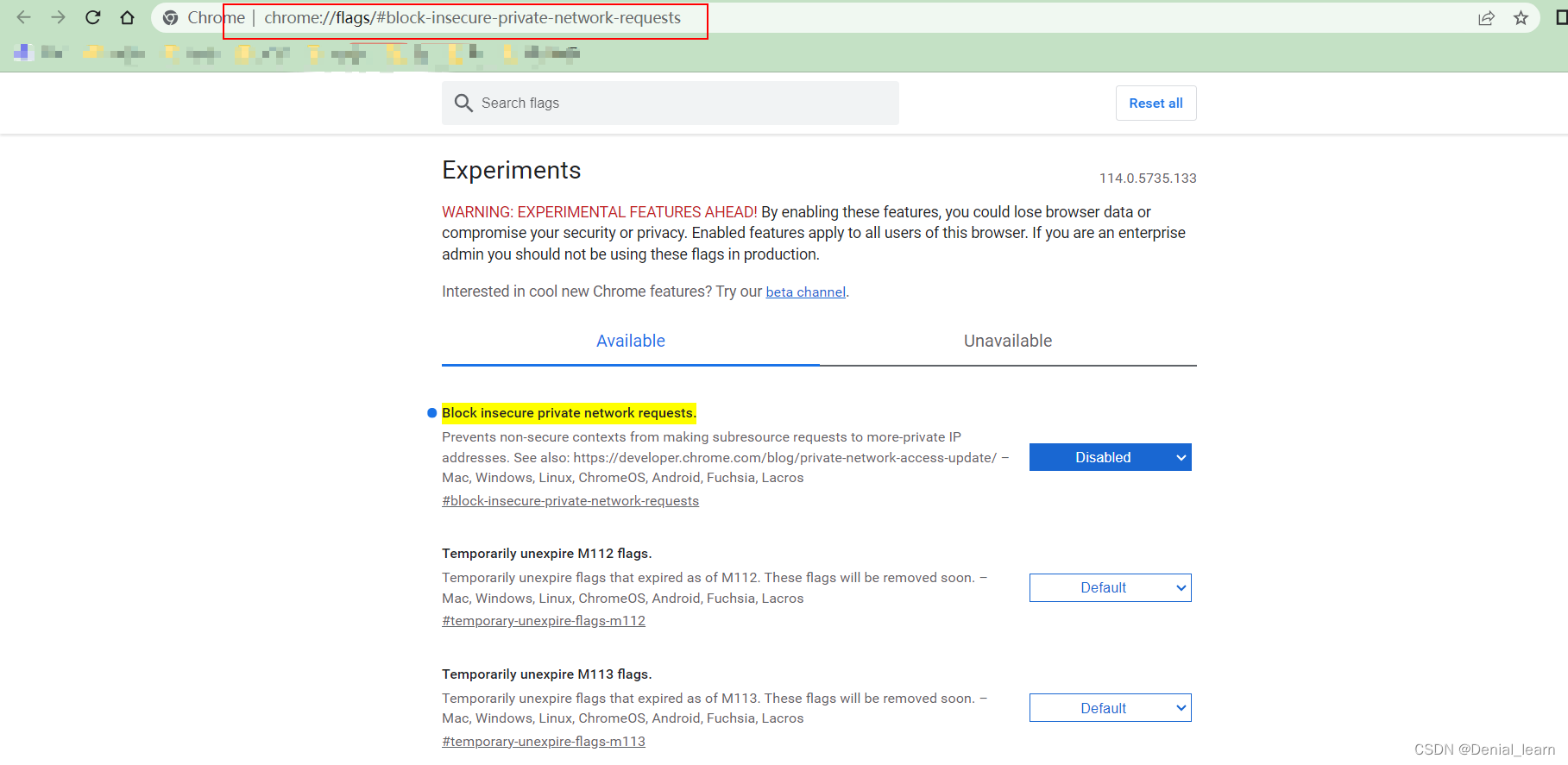The height and width of the screenshot is (765, 1568).
Task: Open #temporary-unexpire-flags-m112 anchor link
Action: pyautogui.click(x=544, y=621)
